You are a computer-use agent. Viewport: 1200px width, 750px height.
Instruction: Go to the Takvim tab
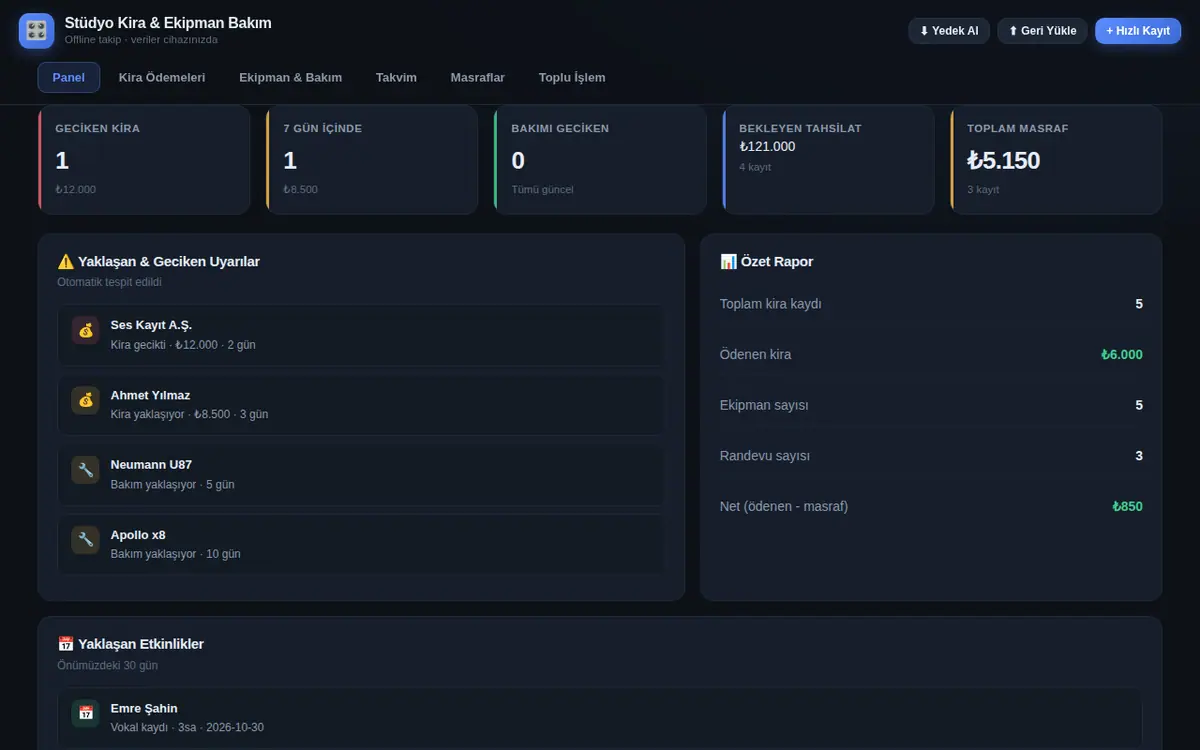coord(396,77)
